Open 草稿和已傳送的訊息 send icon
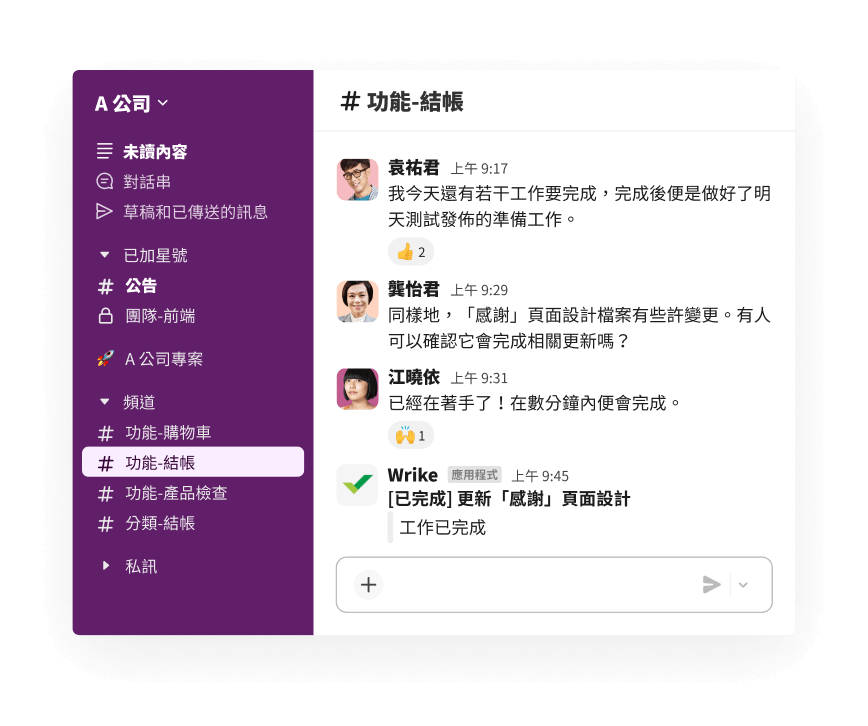This screenshot has width=868, height=726. 105,212
